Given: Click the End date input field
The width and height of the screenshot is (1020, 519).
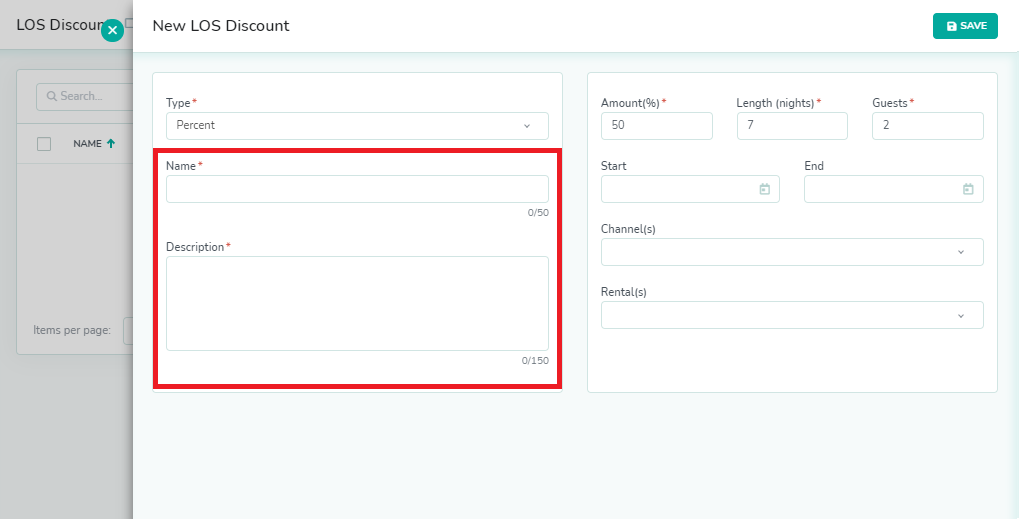Looking at the screenshot, I should (894, 189).
